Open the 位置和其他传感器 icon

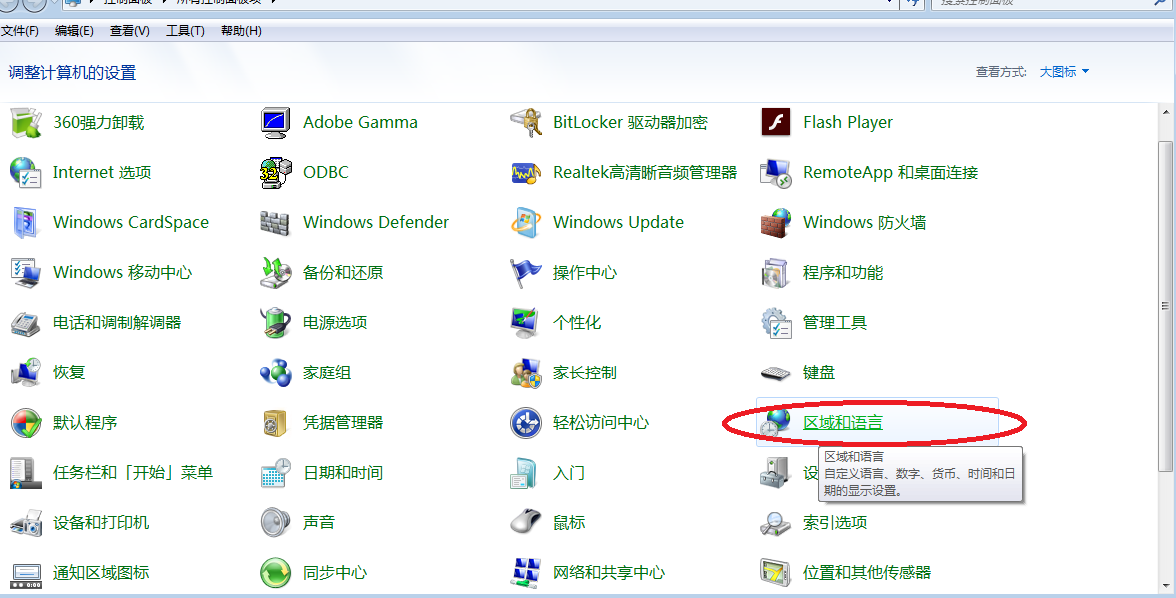click(x=776, y=573)
